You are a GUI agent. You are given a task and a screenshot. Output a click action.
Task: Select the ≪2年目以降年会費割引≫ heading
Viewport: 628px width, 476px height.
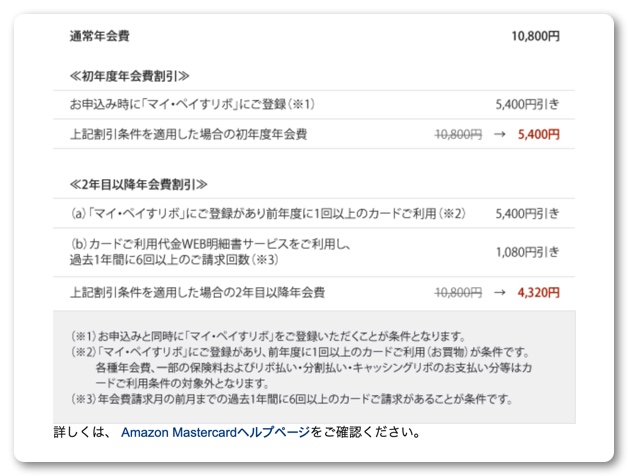pos(138,184)
